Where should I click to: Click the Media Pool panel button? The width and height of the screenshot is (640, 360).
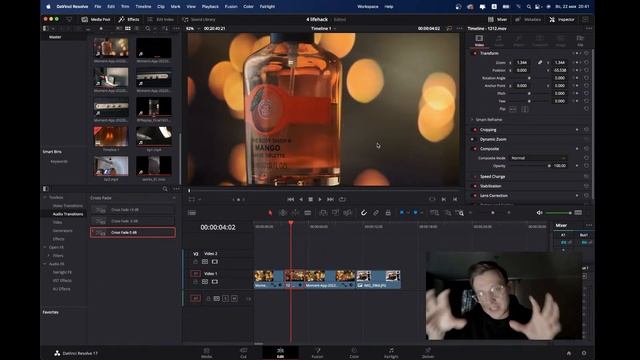[x=96, y=19]
